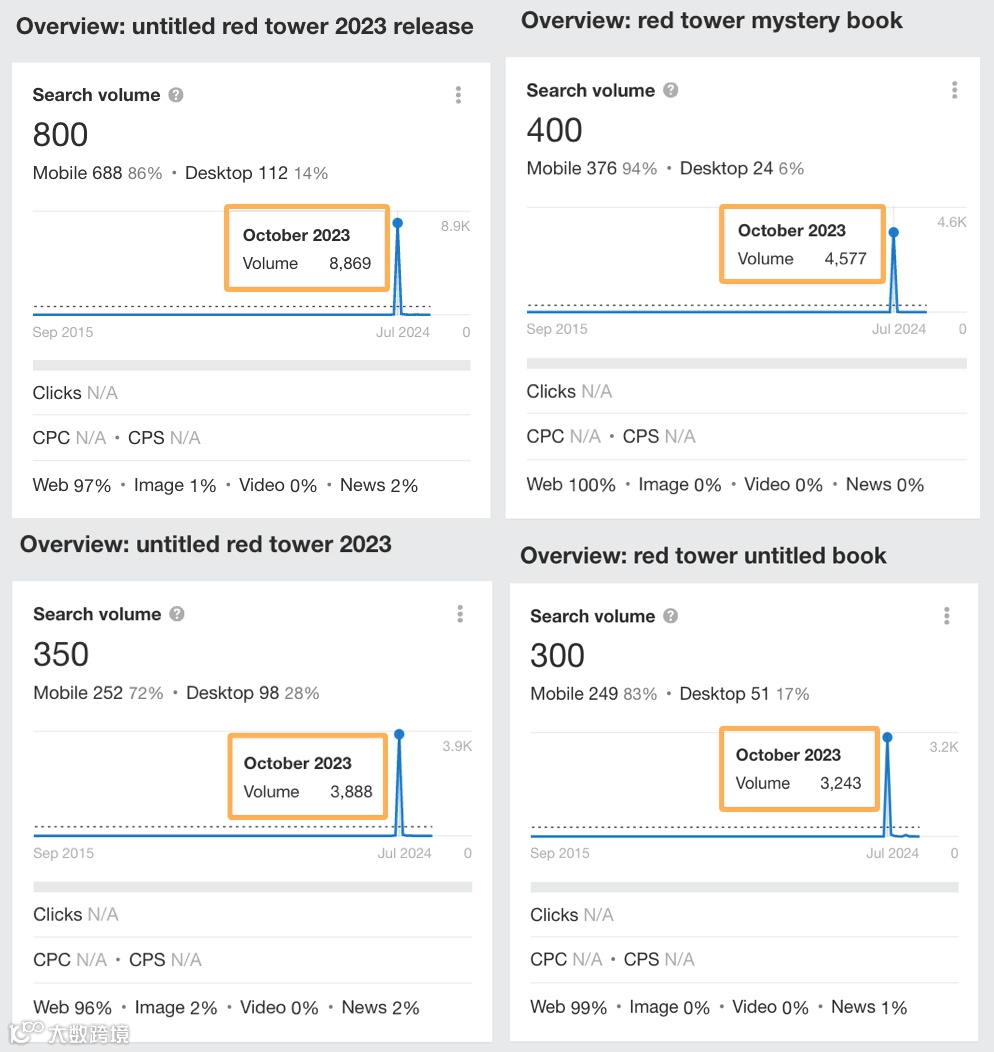Click the watermark logo icon bottom-left
The image size is (994, 1052).
28,1032
